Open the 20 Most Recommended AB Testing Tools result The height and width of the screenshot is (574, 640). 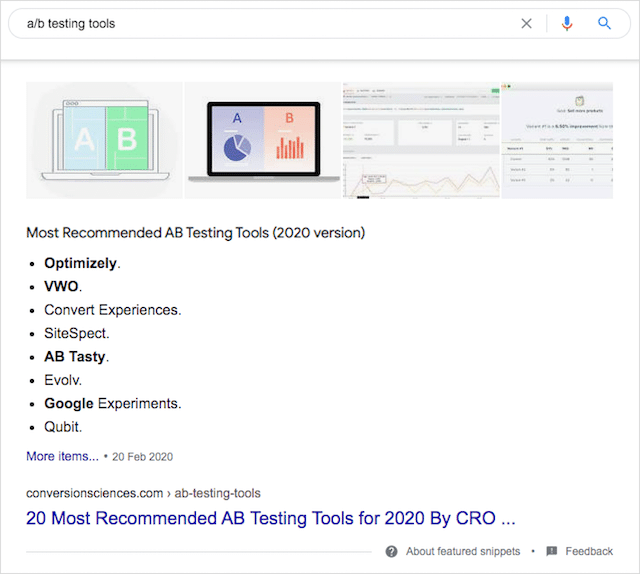pos(270,519)
